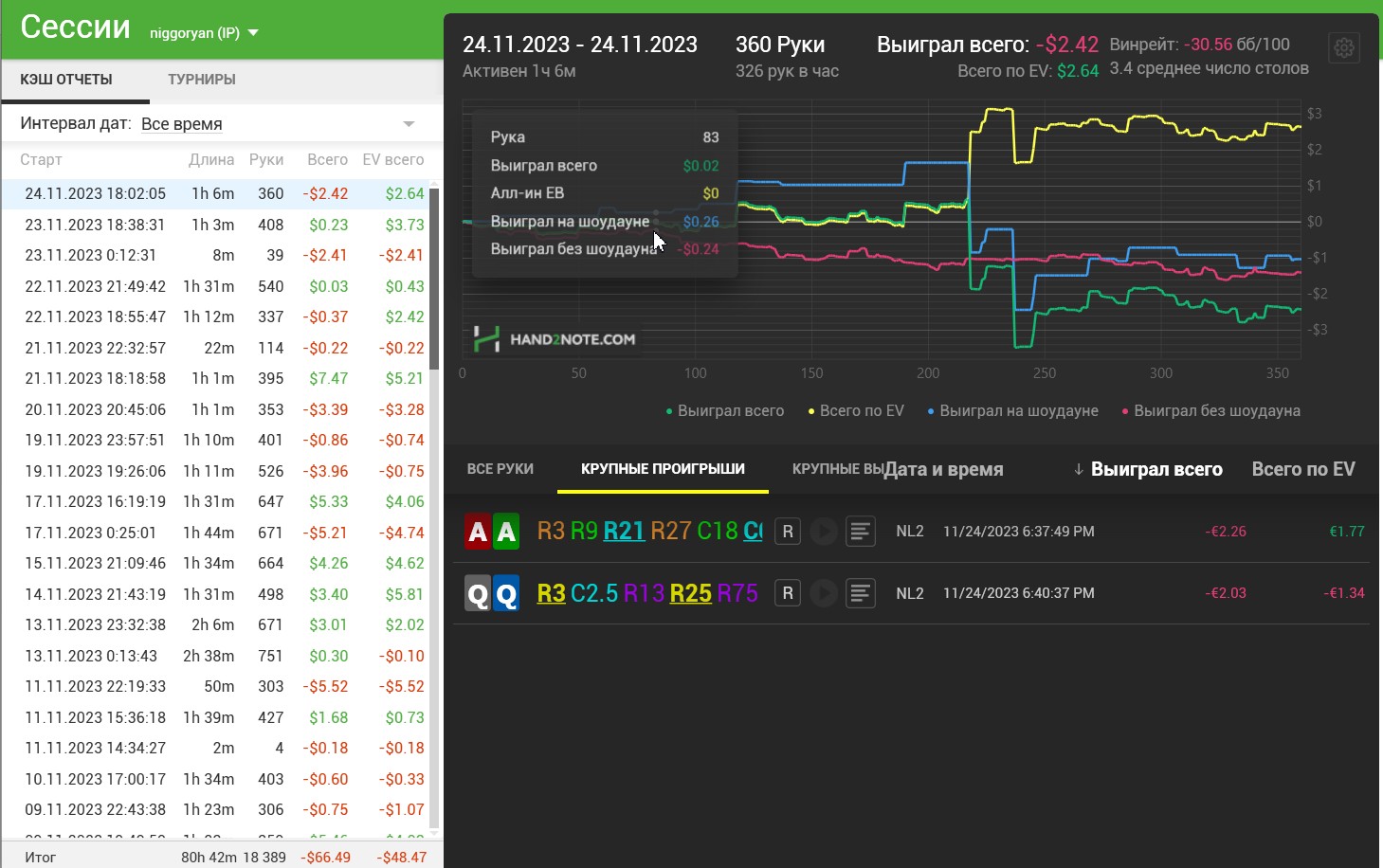Open the niggoryan (IP) player dropdown
Viewport: 1383px width, 868px height.
(x=204, y=33)
